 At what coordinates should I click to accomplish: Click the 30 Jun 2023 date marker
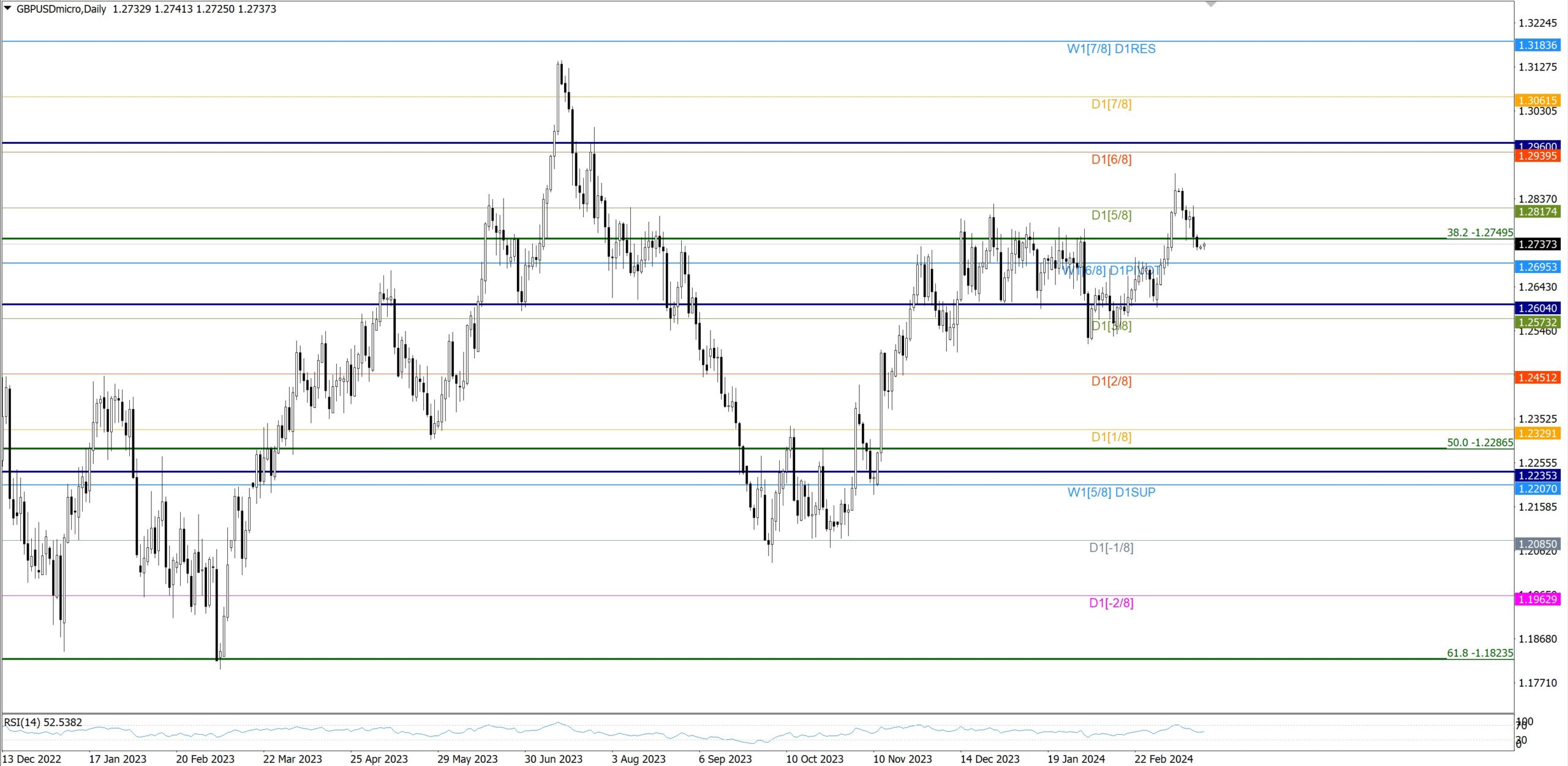click(553, 759)
